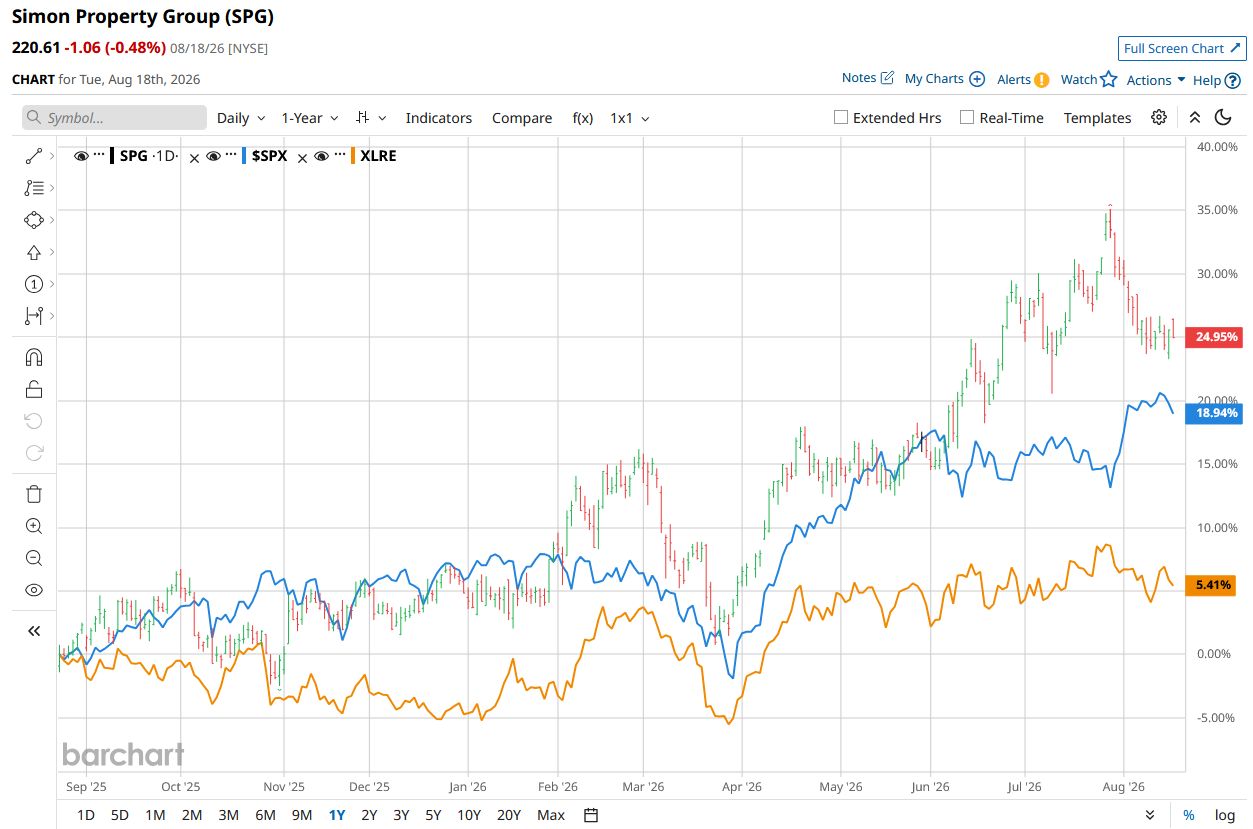This screenshot has width=1253, height=829.
Task: Toggle SPG series visibility eye
Action: 81,156
